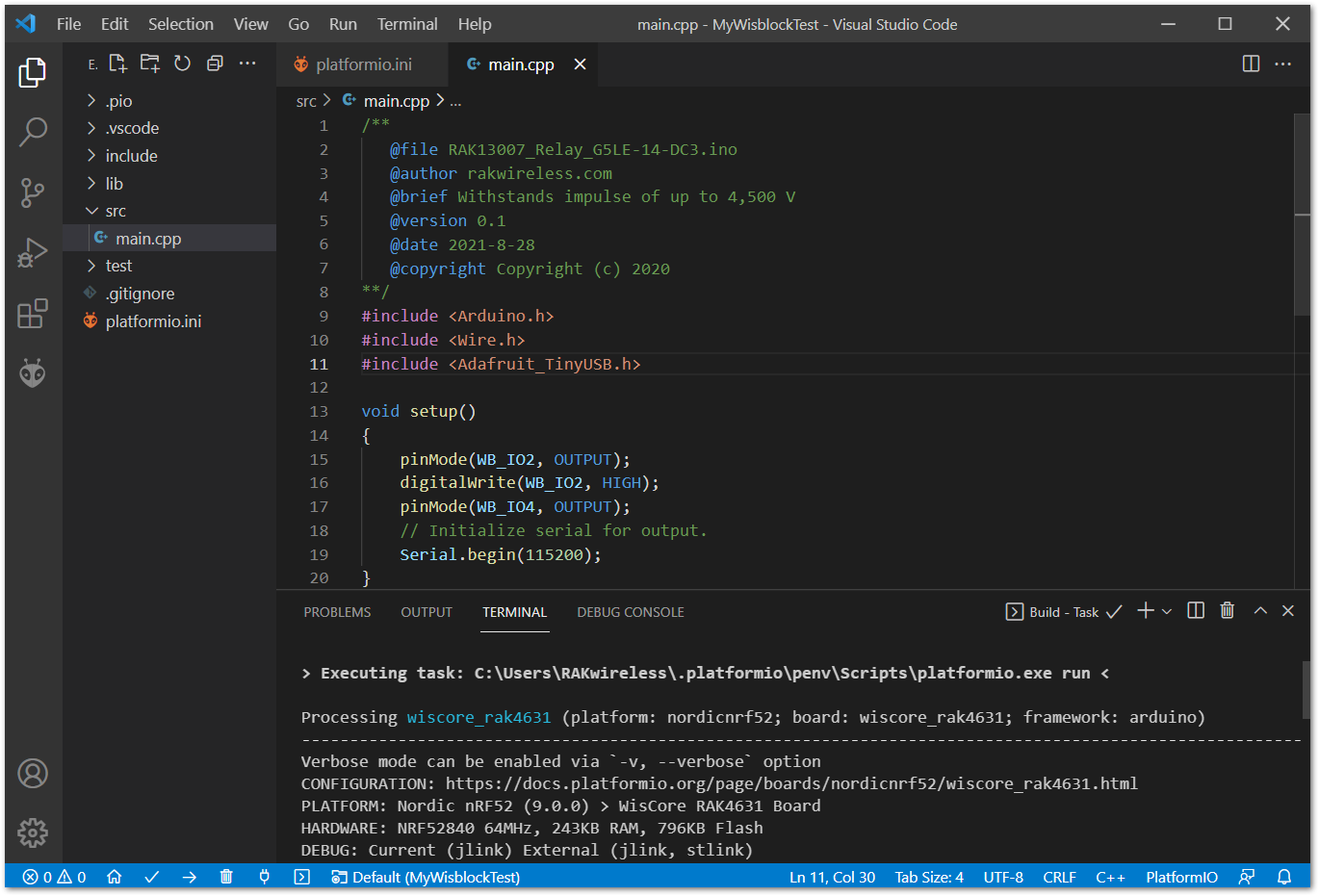Switch to platformio.ini editor tab
Viewport: 1319px width, 896px height.
coord(362,64)
